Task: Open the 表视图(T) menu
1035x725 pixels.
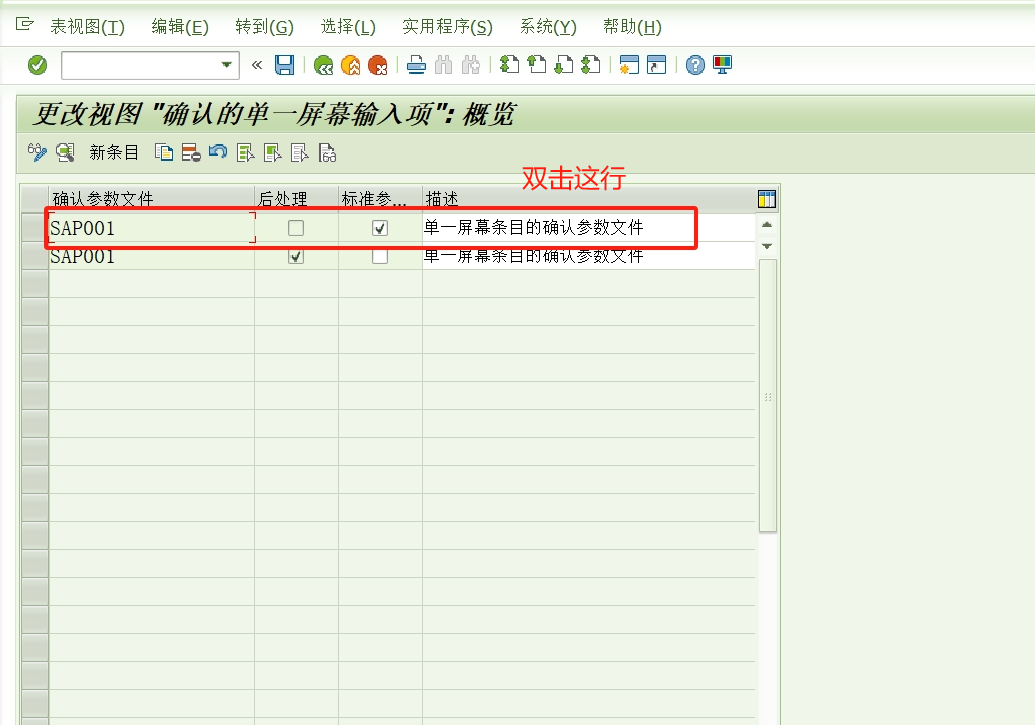Action: tap(87, 26)
